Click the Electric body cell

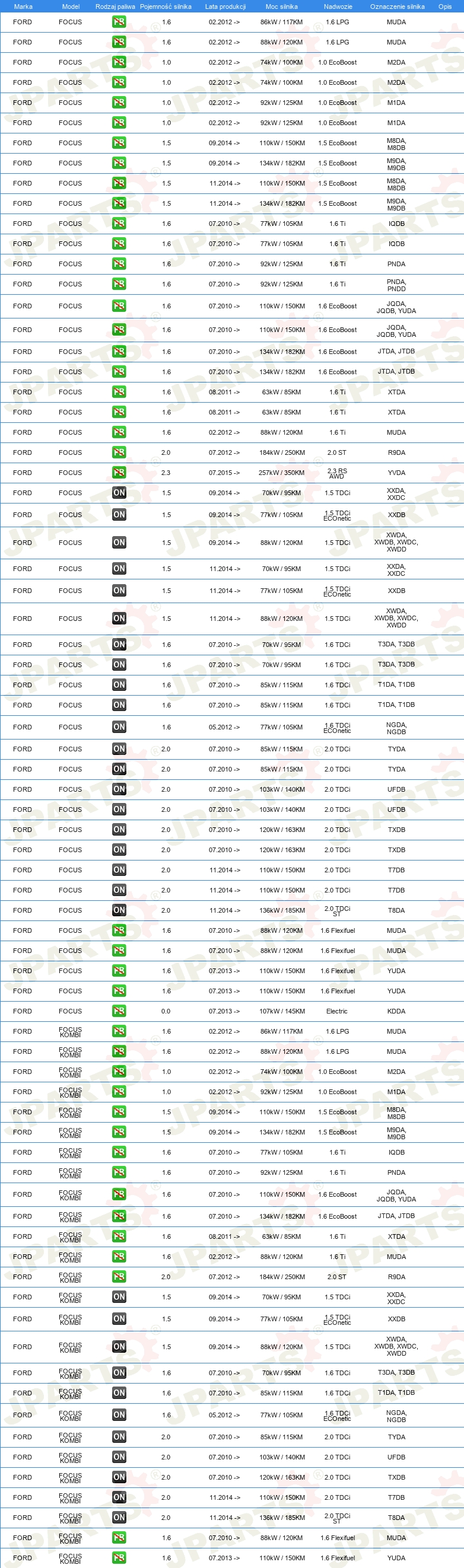coord(337,1011)
